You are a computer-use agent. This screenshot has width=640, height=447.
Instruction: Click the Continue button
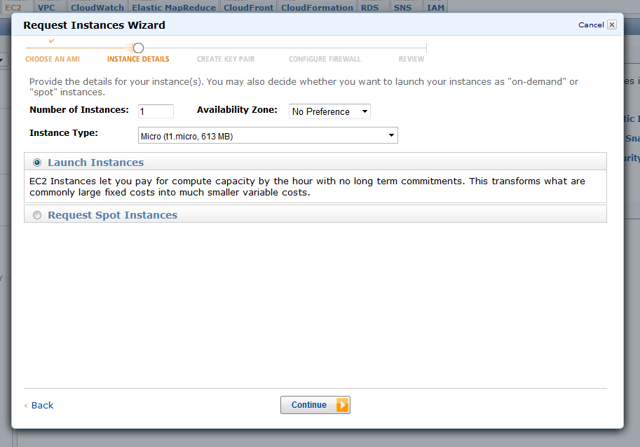[x=315, y=405]
